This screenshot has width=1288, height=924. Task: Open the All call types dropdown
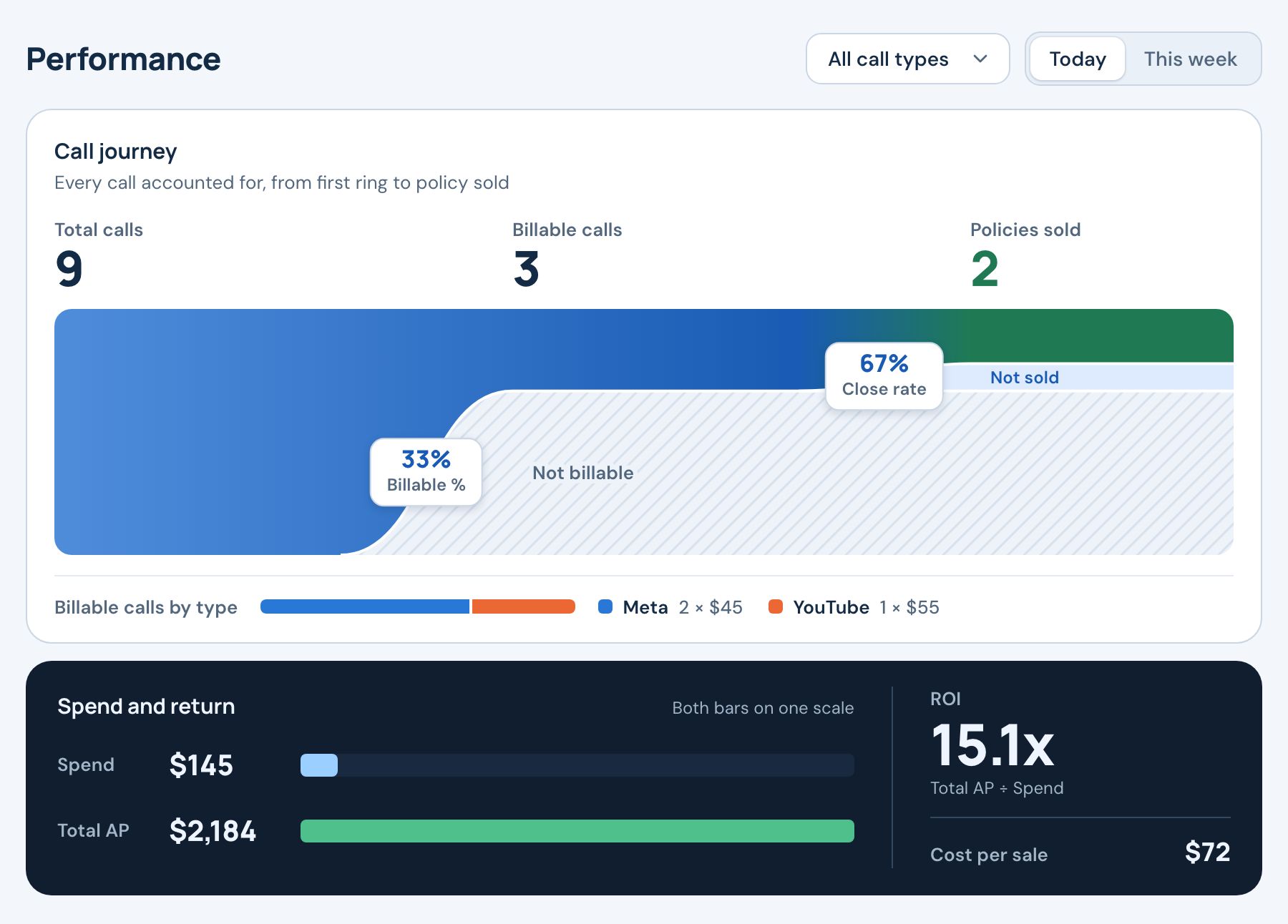[x=907, y=59]
